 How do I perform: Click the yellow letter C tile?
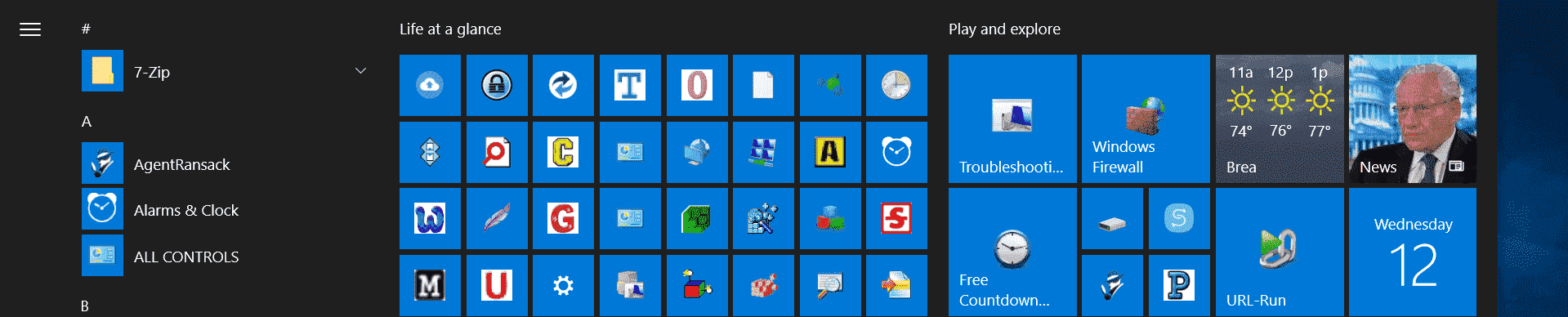563,152
